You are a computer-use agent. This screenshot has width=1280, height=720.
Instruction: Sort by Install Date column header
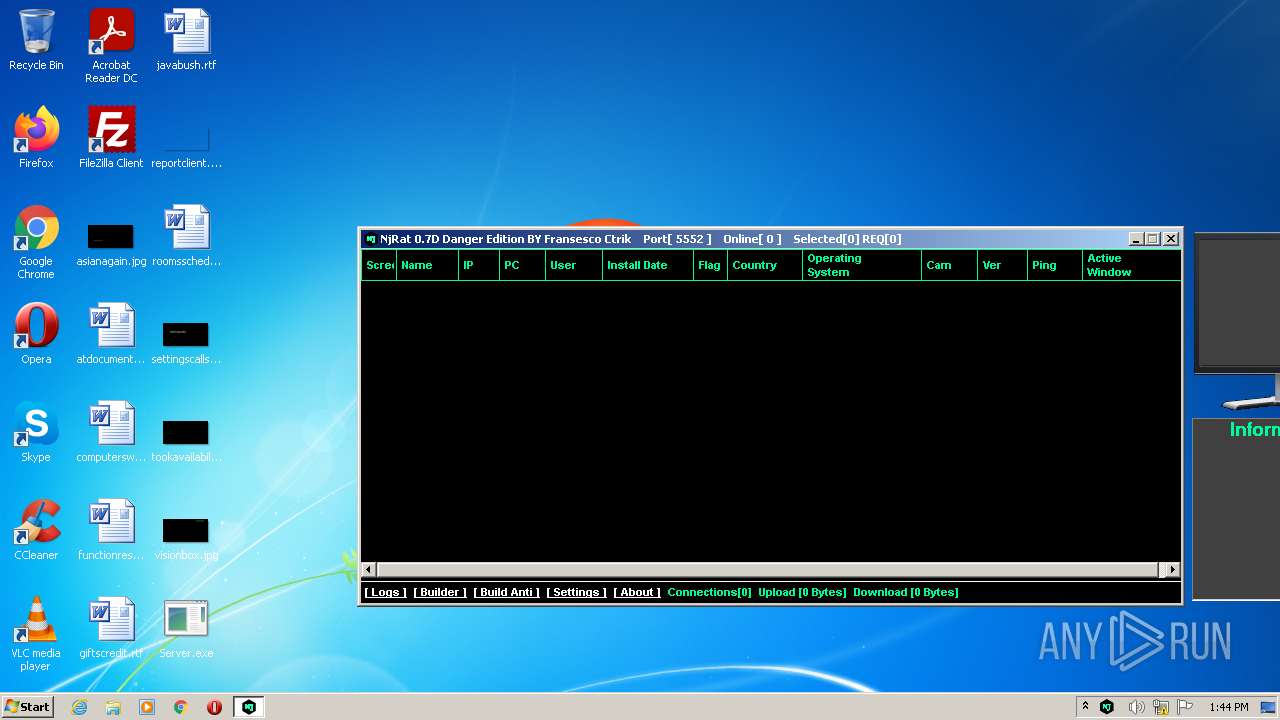tap(648, 265)
